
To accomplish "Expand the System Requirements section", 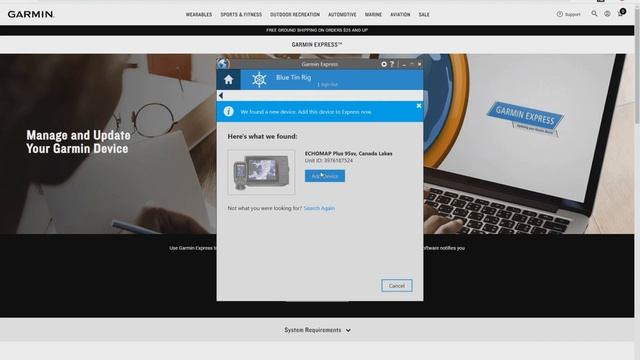I will point(317,330).
